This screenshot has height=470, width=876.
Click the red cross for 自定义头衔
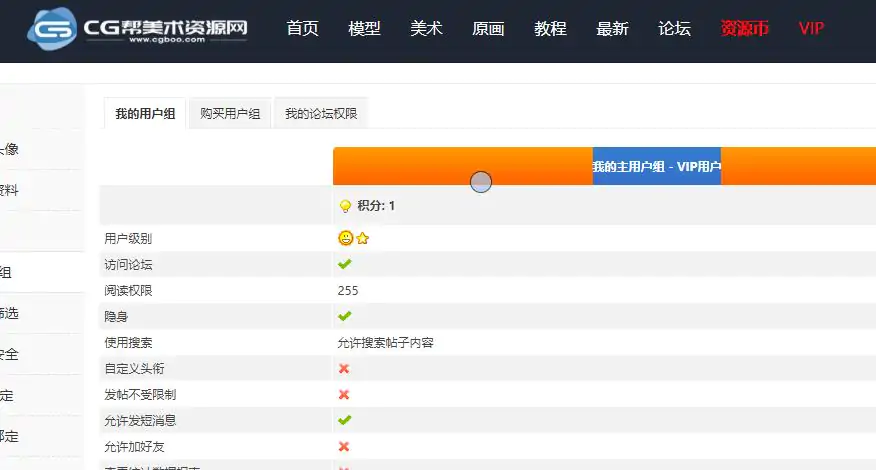(344, 368)
